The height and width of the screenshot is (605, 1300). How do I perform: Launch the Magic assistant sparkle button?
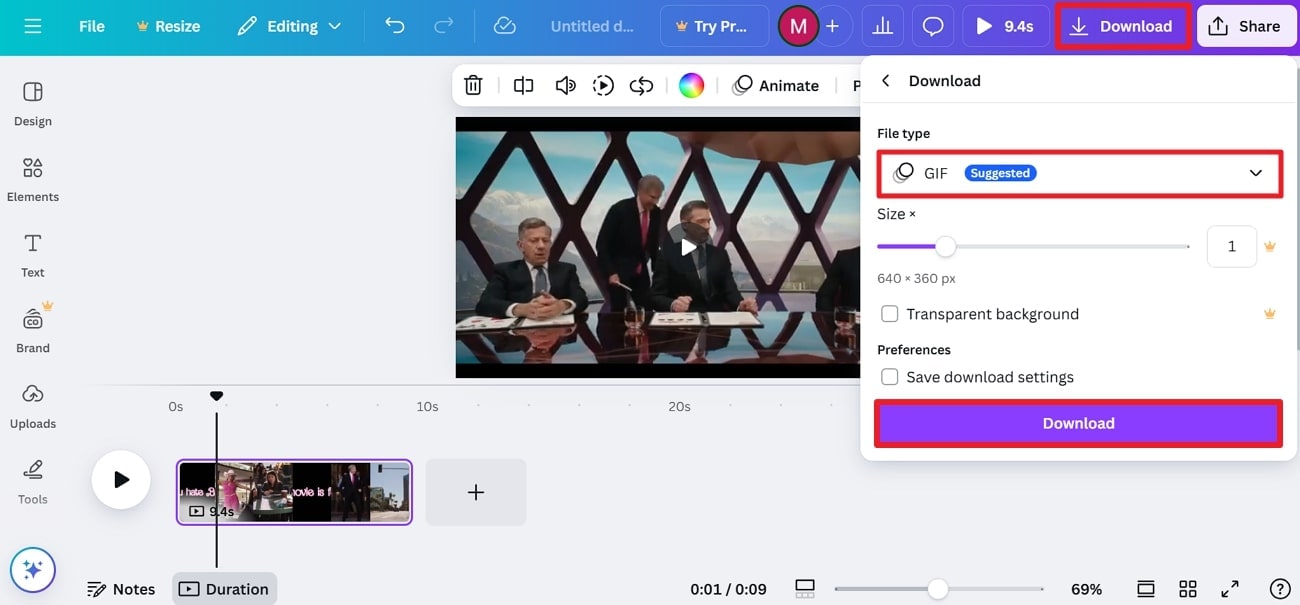coord(33,570)
